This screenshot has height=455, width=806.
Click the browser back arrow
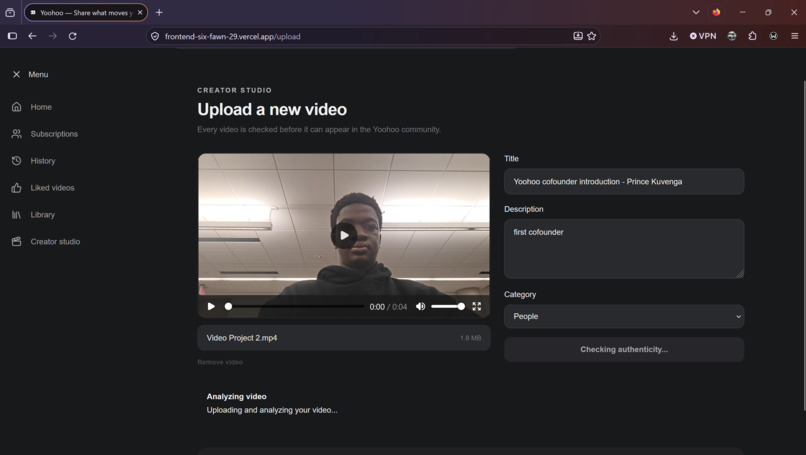click(32, 36)
